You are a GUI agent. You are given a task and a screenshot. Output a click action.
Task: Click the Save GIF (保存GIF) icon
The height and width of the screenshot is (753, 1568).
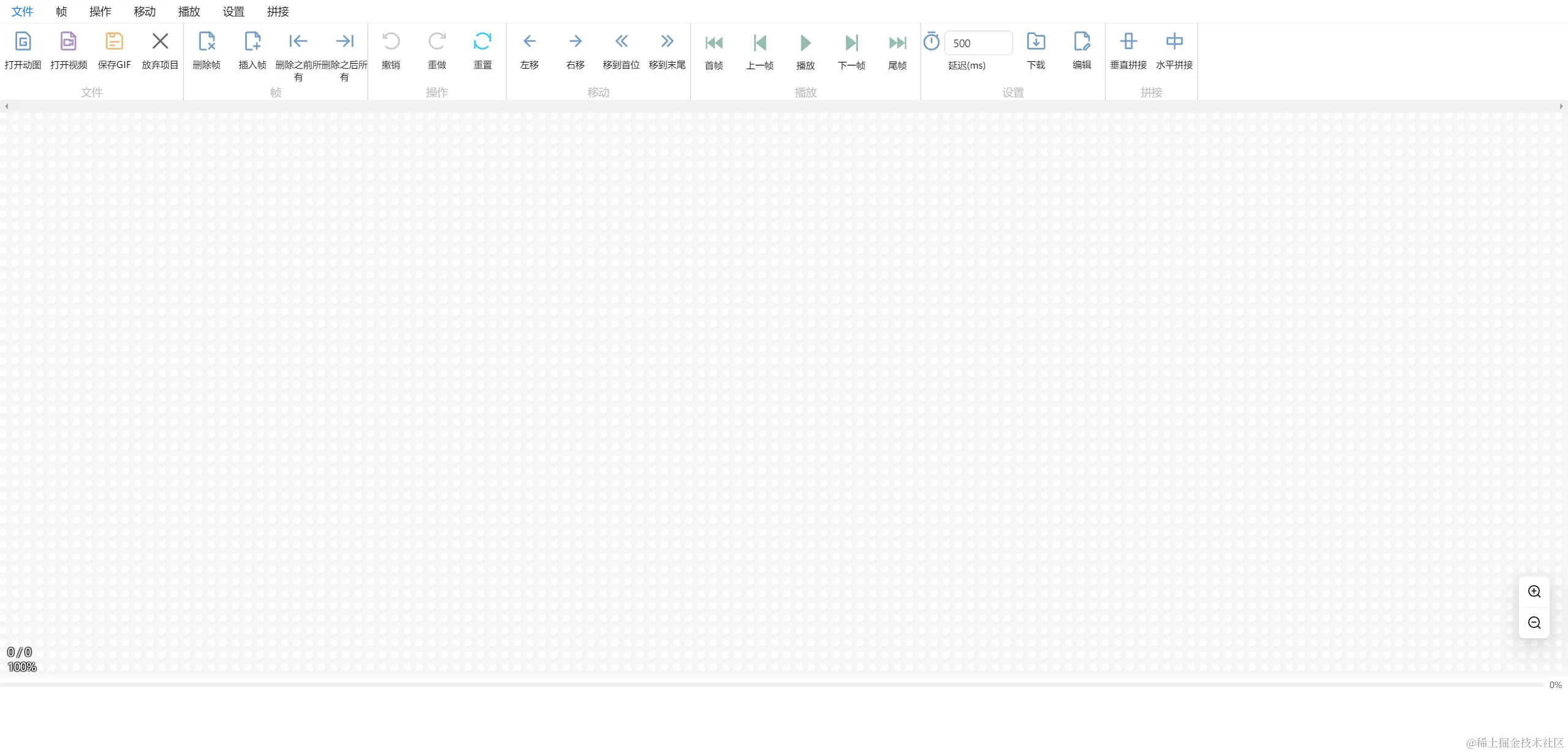click(115, 42)
